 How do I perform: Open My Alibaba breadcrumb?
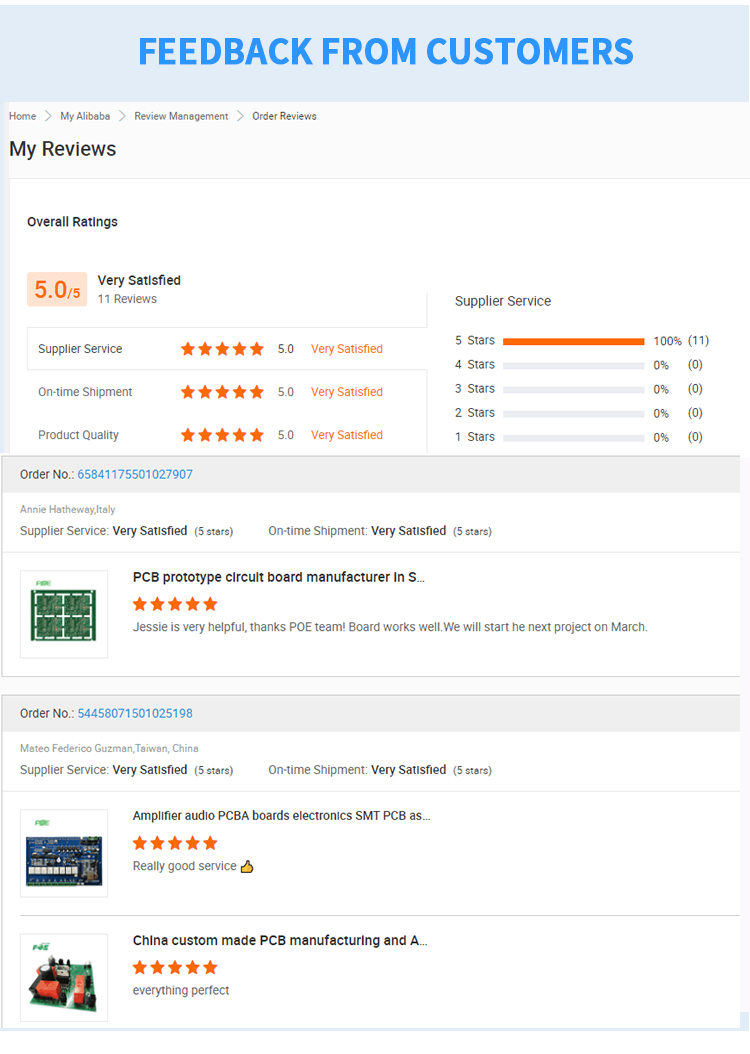[x=86, y=116]
